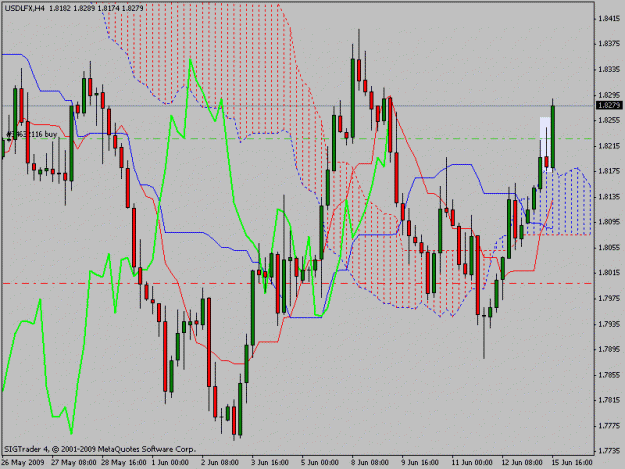Click price axis label 1.7855

coord(609,375)
